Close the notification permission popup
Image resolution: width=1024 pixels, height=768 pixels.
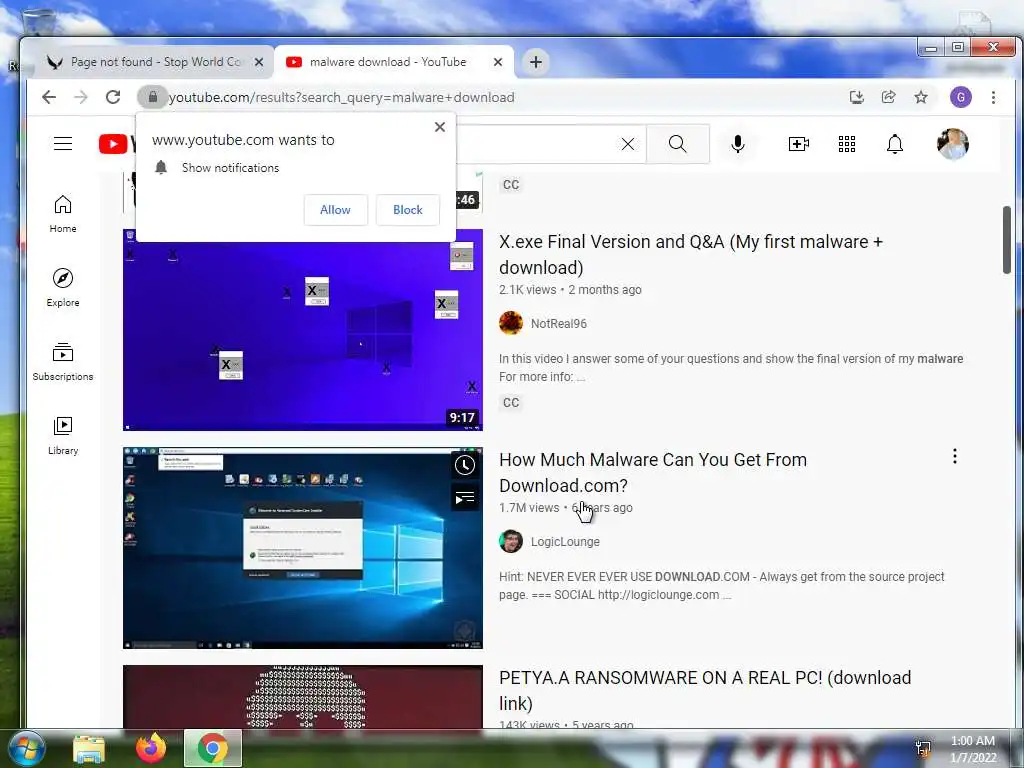[440, 127]
